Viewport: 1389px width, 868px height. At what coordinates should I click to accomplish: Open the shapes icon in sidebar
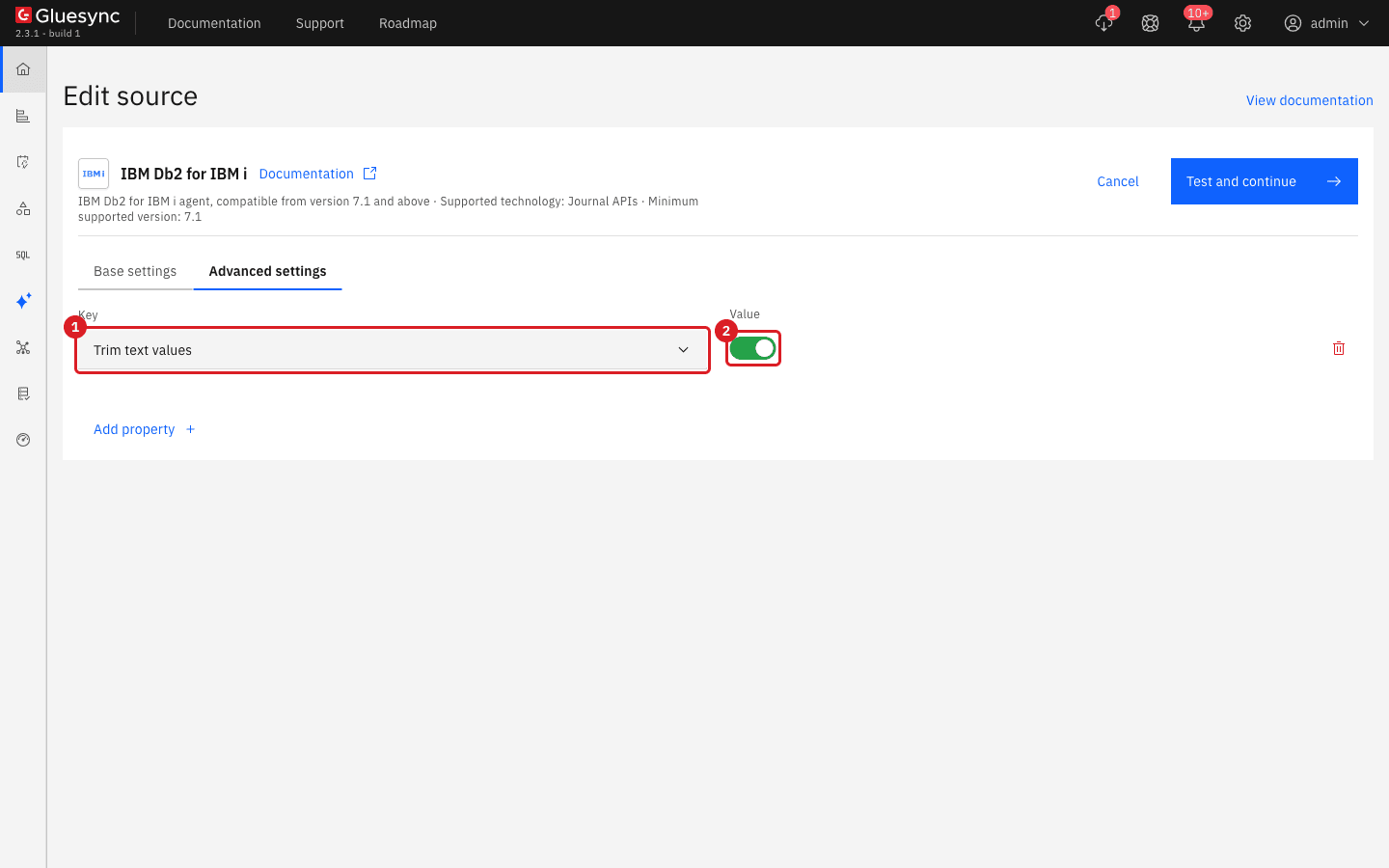pyautogui.click(x=23, y=208)
